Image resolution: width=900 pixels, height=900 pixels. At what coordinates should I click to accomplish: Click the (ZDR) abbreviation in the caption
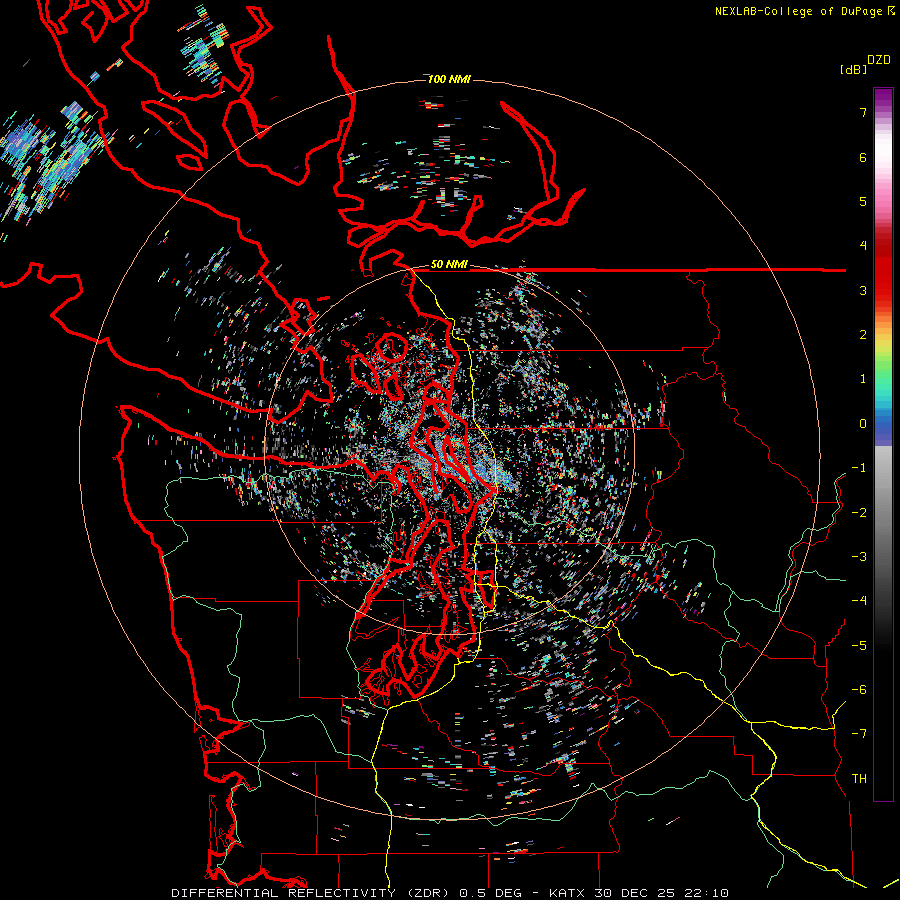427,893
